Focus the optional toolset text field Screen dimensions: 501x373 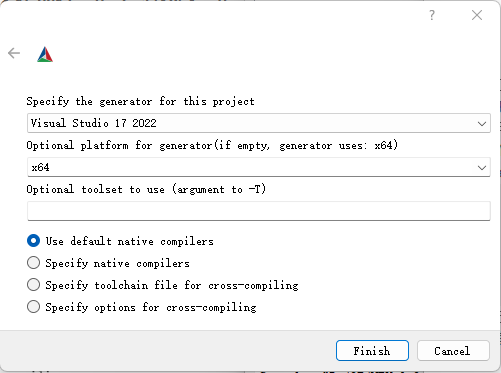coord(259,211)
